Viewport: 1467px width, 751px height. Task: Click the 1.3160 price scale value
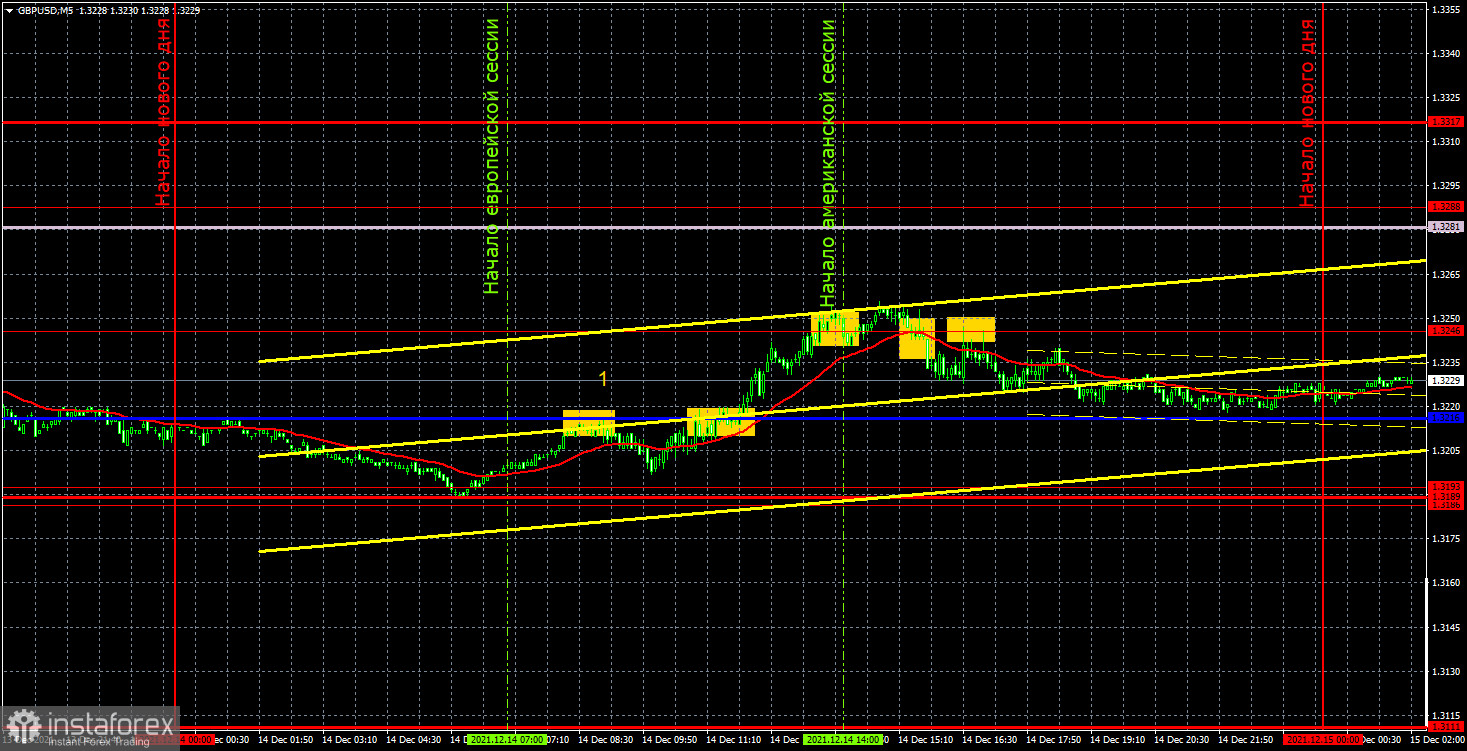[x=1445, y=583]
